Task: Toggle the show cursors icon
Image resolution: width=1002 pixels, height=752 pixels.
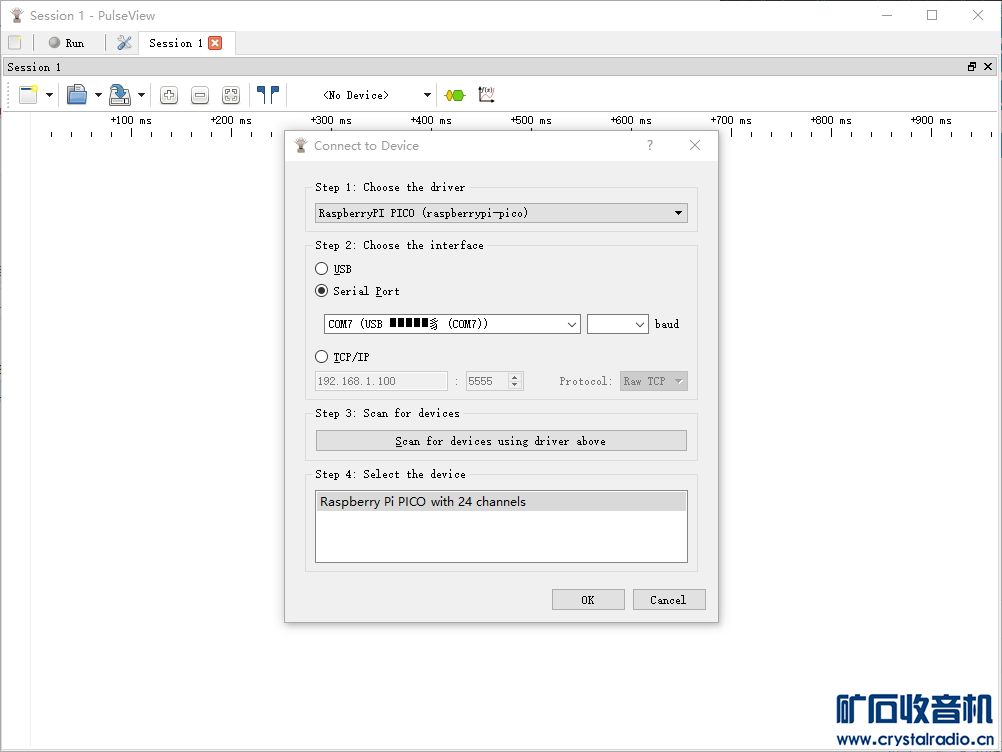Action: click(x=268, y=95)
